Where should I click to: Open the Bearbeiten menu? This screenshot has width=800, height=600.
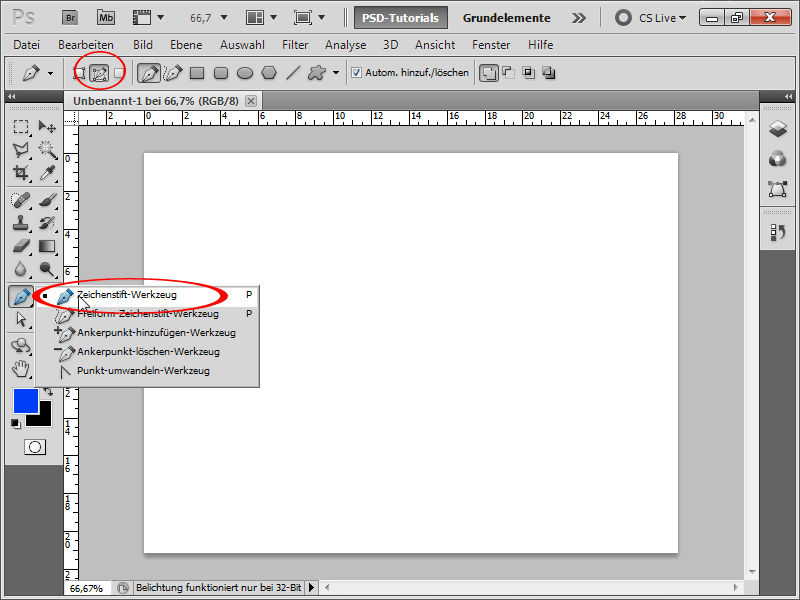[86, 45]
